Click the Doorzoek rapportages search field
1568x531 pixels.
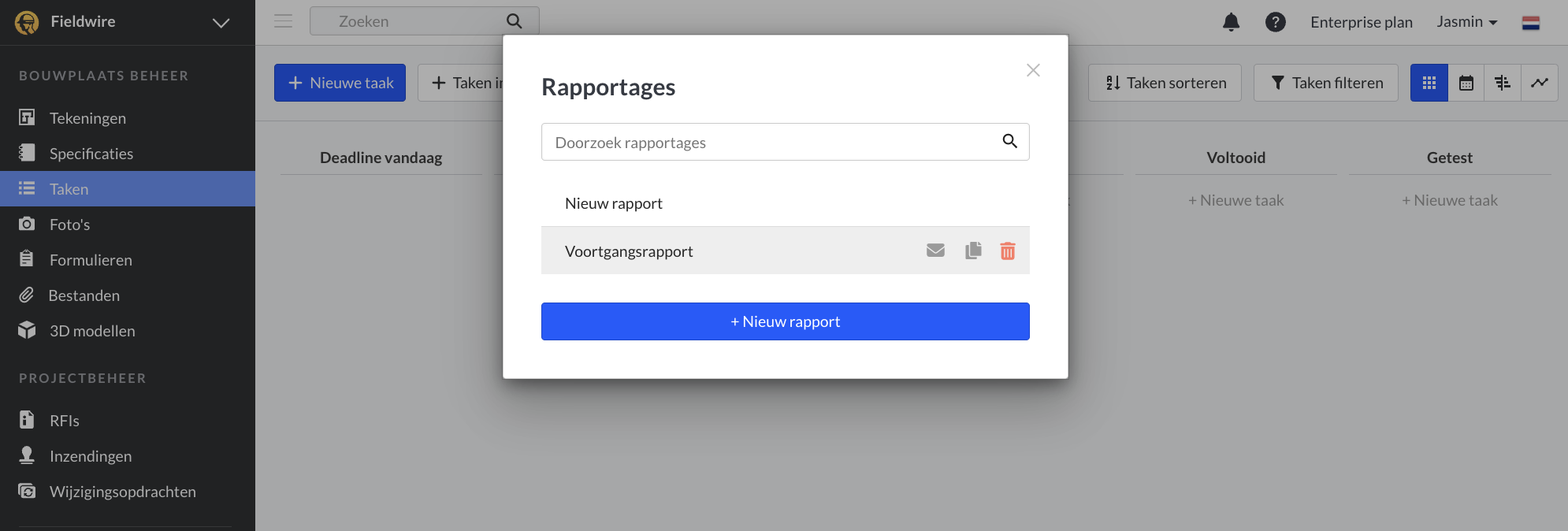(772, 143)
